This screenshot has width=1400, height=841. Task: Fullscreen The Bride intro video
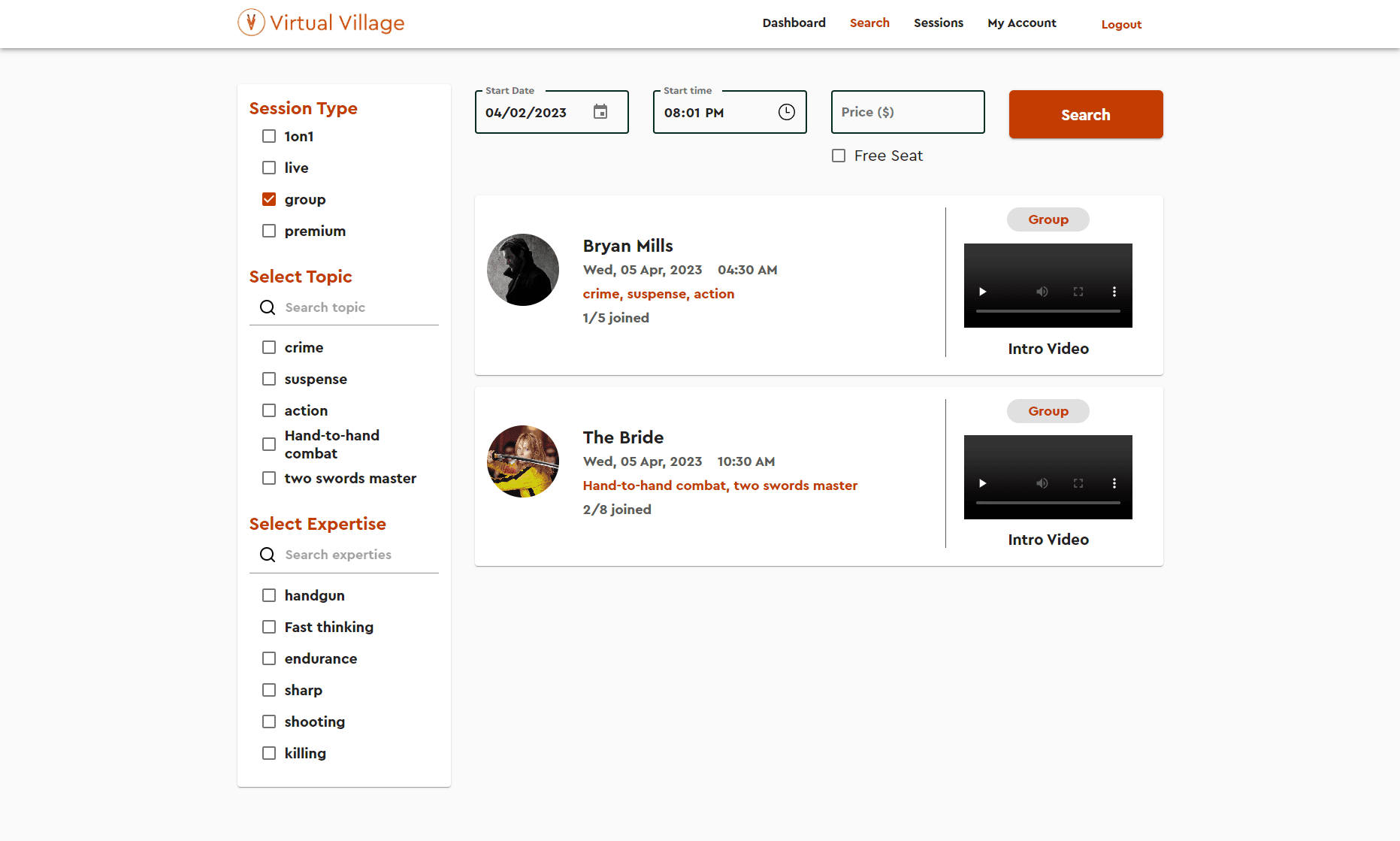[x=1078, y=483]
